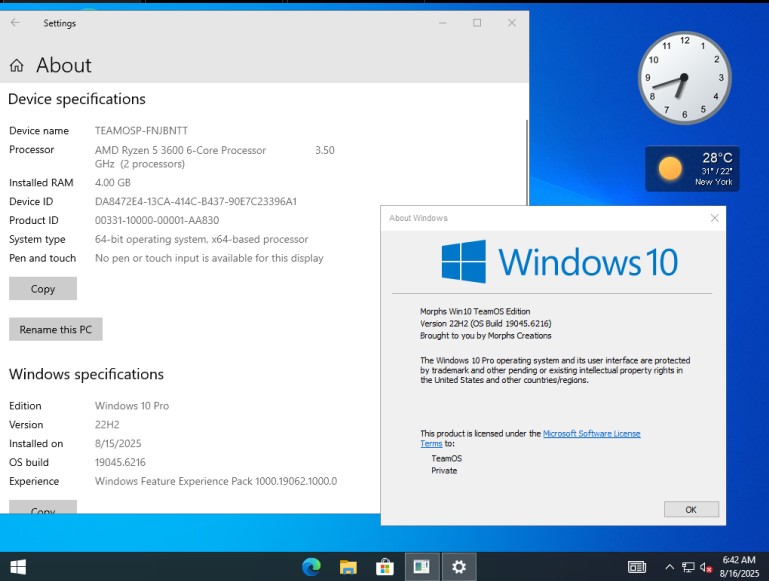The height and width of the screenshot is (581, 769).
Task: Select OS build value 19045.6216 in Settings
Action: [x=120, y=462]
